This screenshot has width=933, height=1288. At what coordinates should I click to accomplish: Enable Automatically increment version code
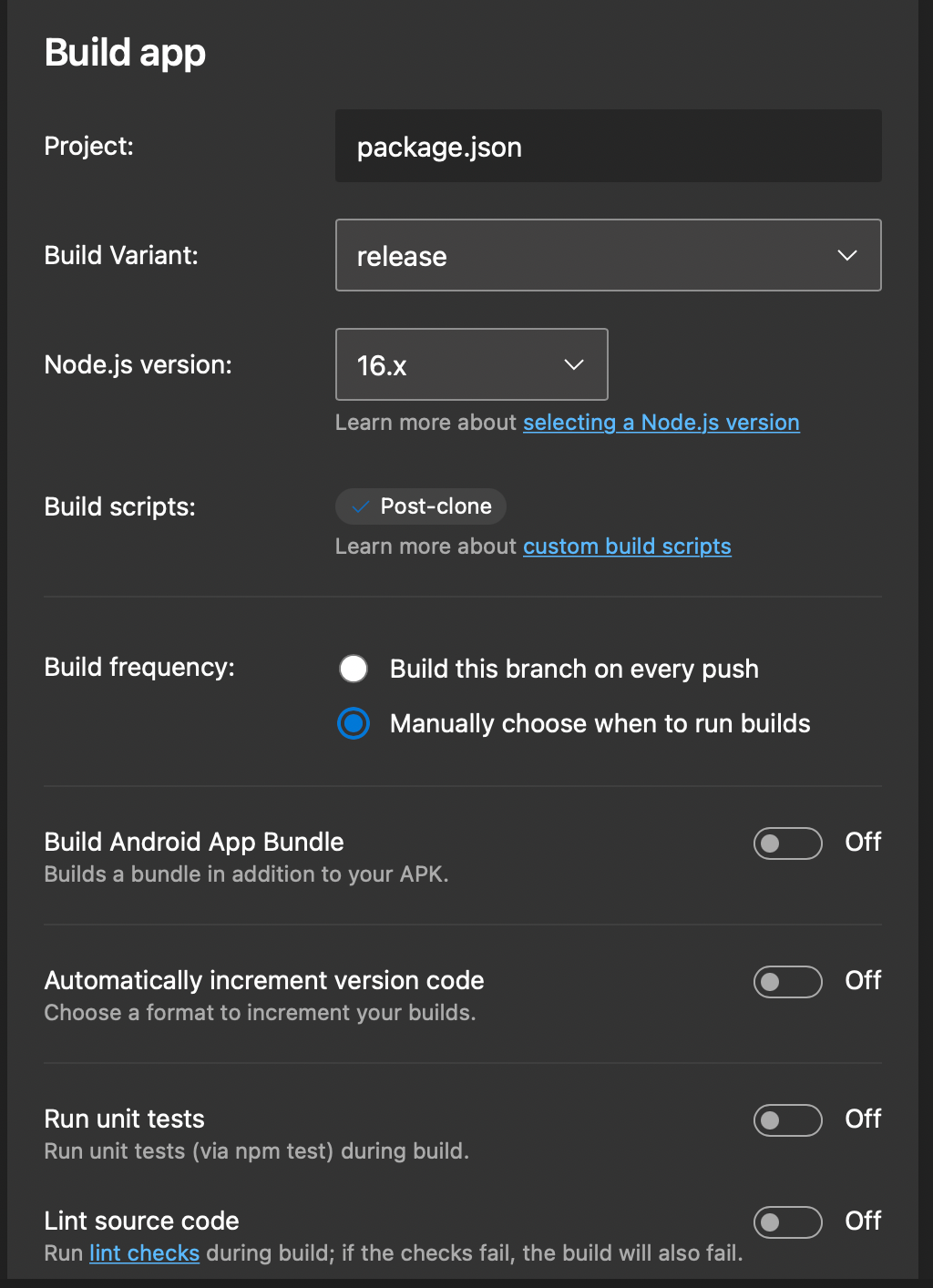787,981
